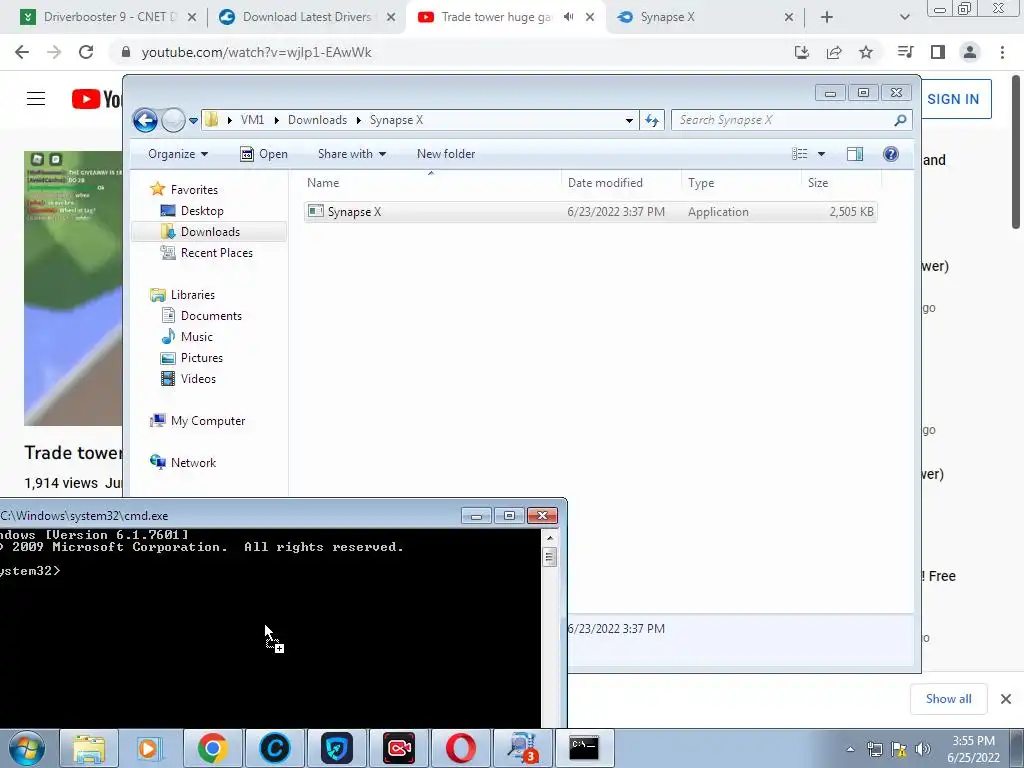Open the Share with dropdown
The image size is (1024, 768).
click(x=351, y=154)
